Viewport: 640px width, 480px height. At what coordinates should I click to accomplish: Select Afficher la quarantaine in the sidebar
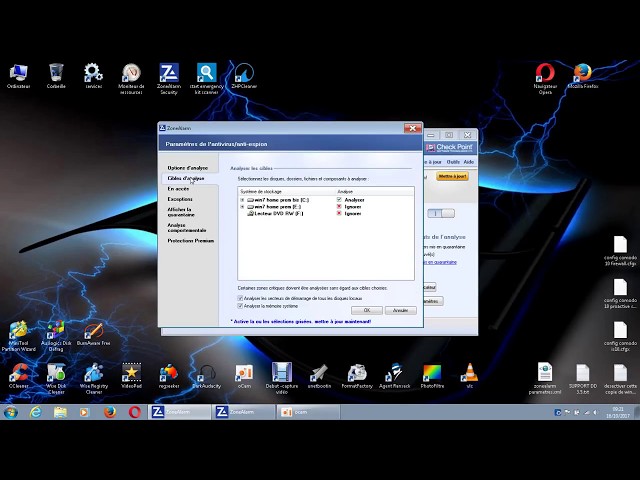pyautogui.click(x=181, y=212)
